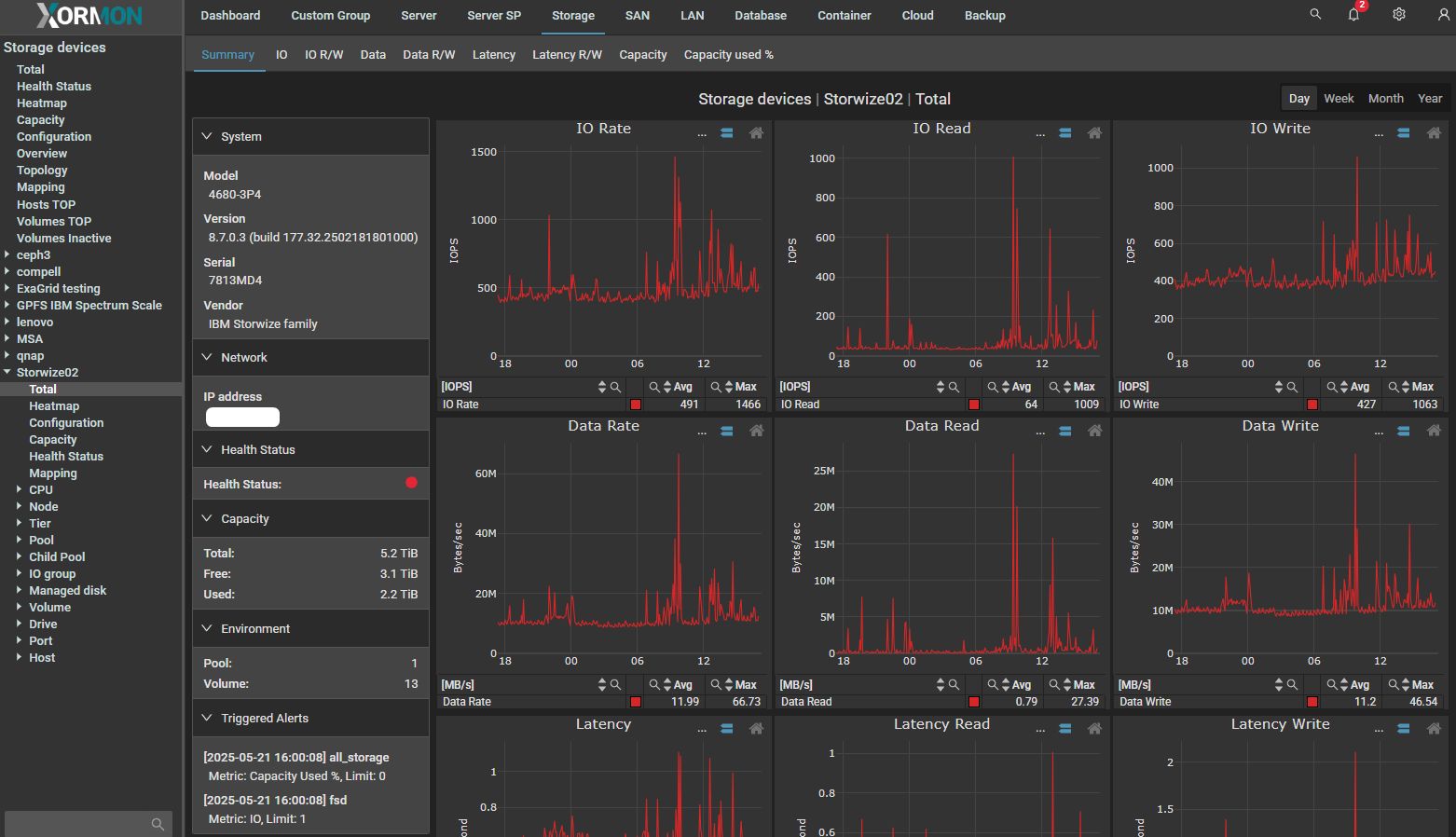Screen dimensions: 1456x837
Task: Select the Year time range
Action: [1430, 99]
